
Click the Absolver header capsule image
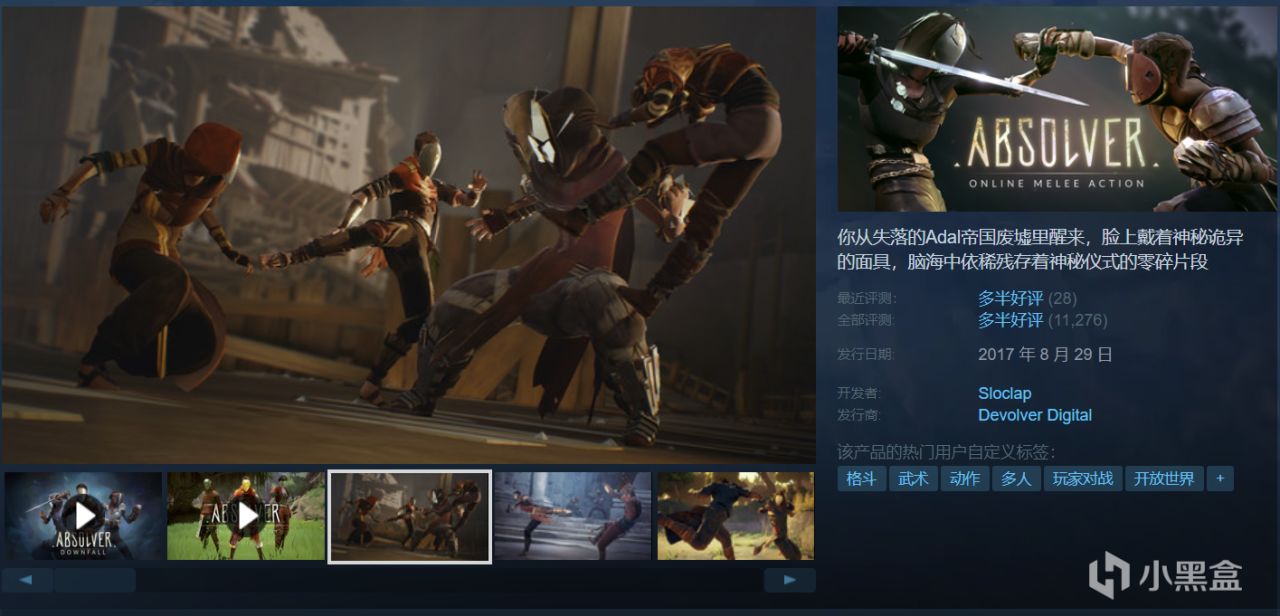[1057, 109]
